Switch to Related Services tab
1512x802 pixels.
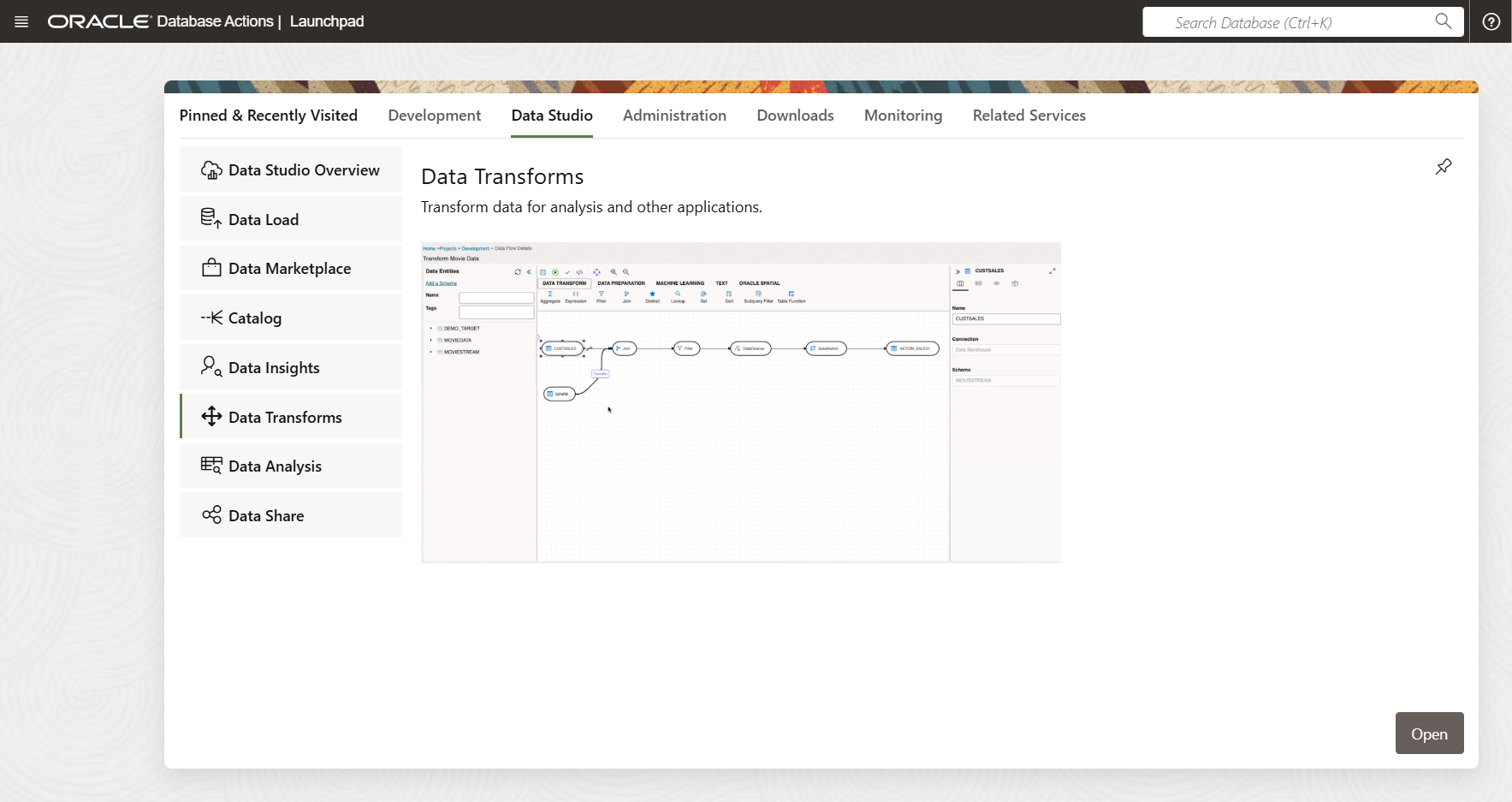[x=1029, y=116]
